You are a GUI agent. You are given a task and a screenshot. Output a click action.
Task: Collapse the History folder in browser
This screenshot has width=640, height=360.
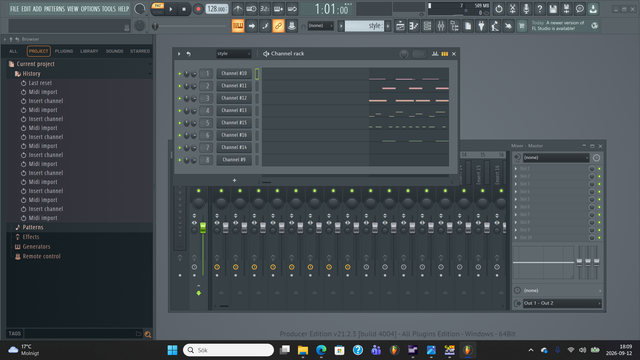[x=31, y=74]
